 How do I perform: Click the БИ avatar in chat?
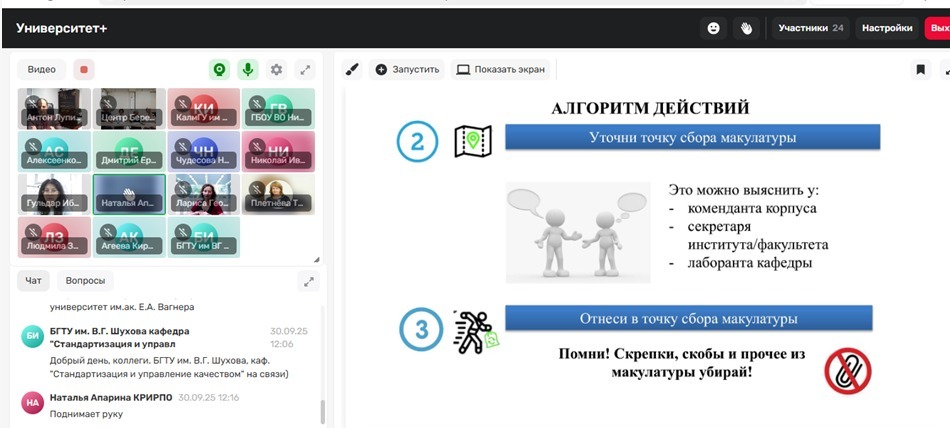coord(31,337)
